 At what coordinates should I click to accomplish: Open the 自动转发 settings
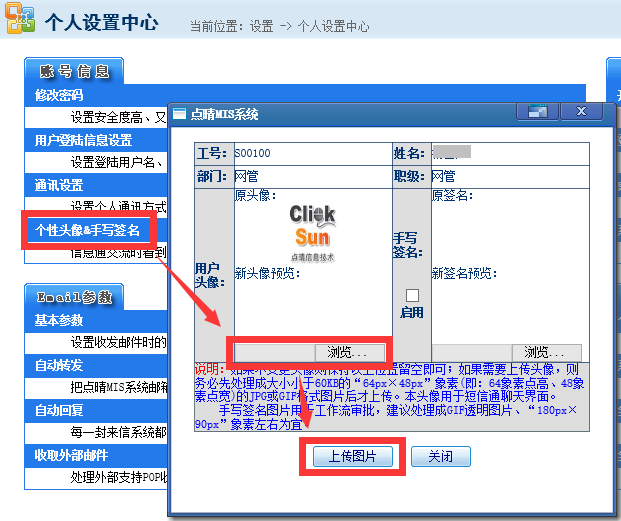[59, 365]
